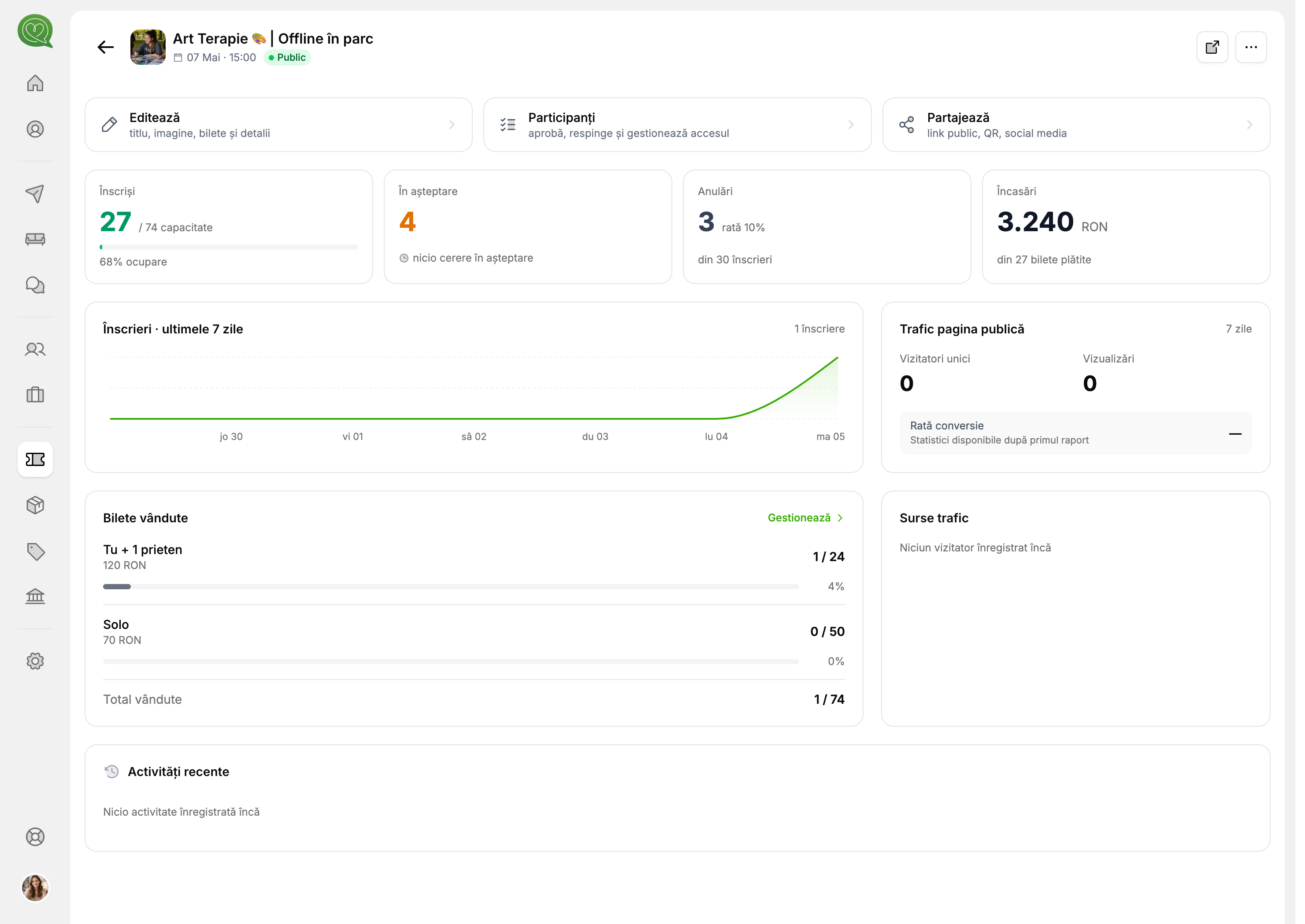Click the pencil icon on Editează card

109,125
